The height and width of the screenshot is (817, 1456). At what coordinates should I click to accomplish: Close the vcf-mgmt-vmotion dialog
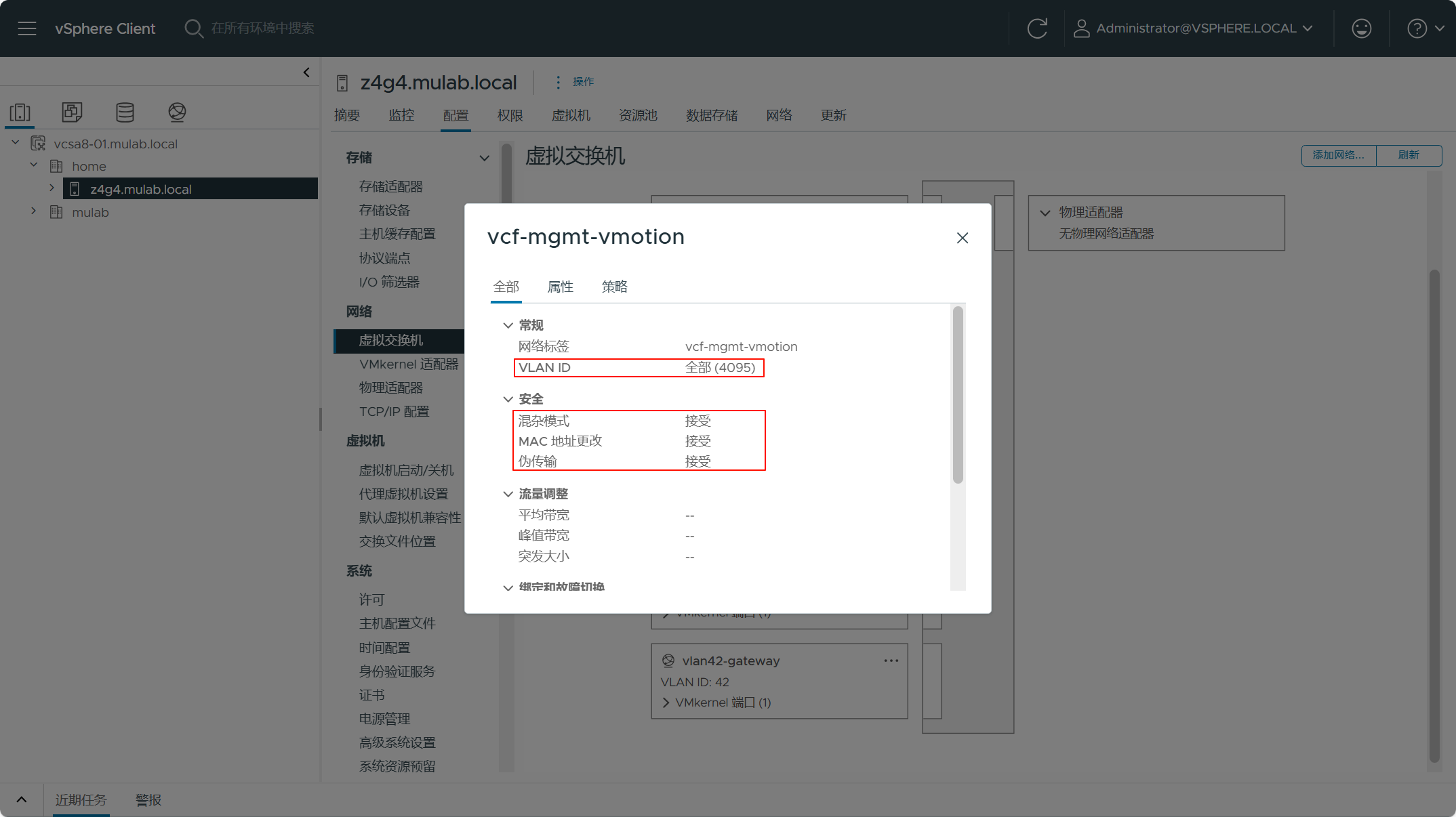[962, 238]
